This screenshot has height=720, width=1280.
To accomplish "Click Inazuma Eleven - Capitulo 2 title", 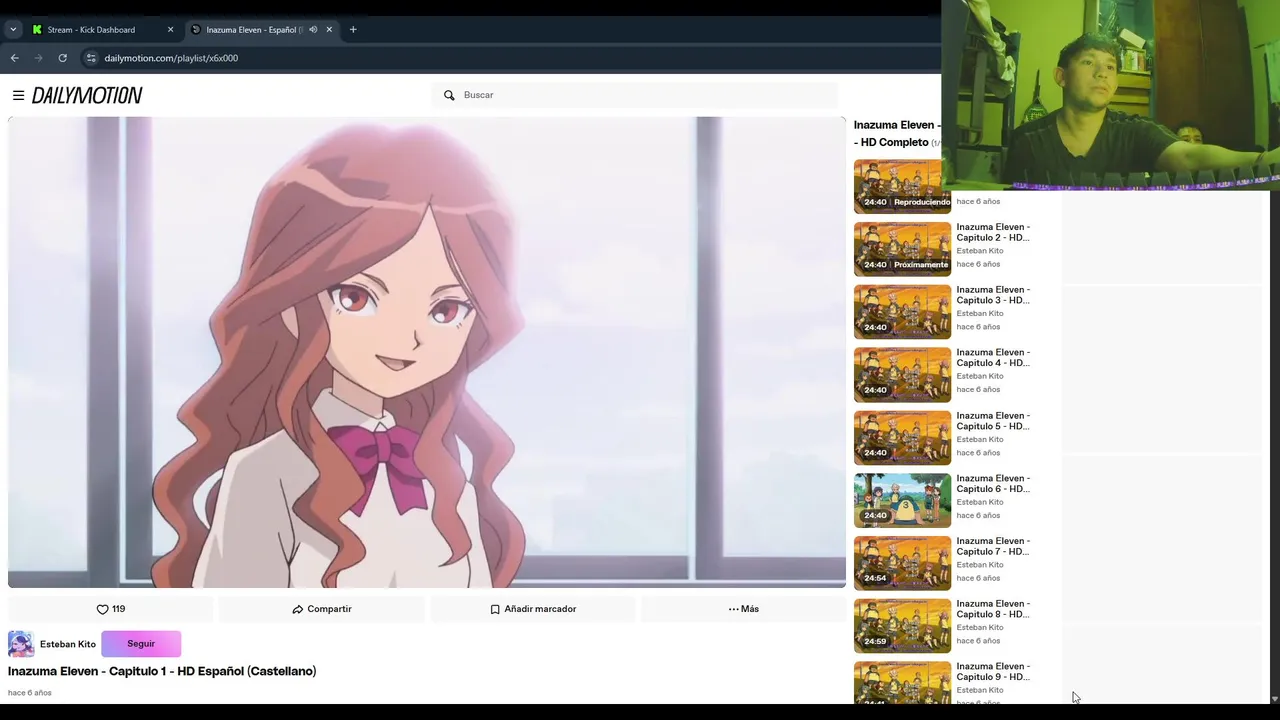I will [993, 233].
